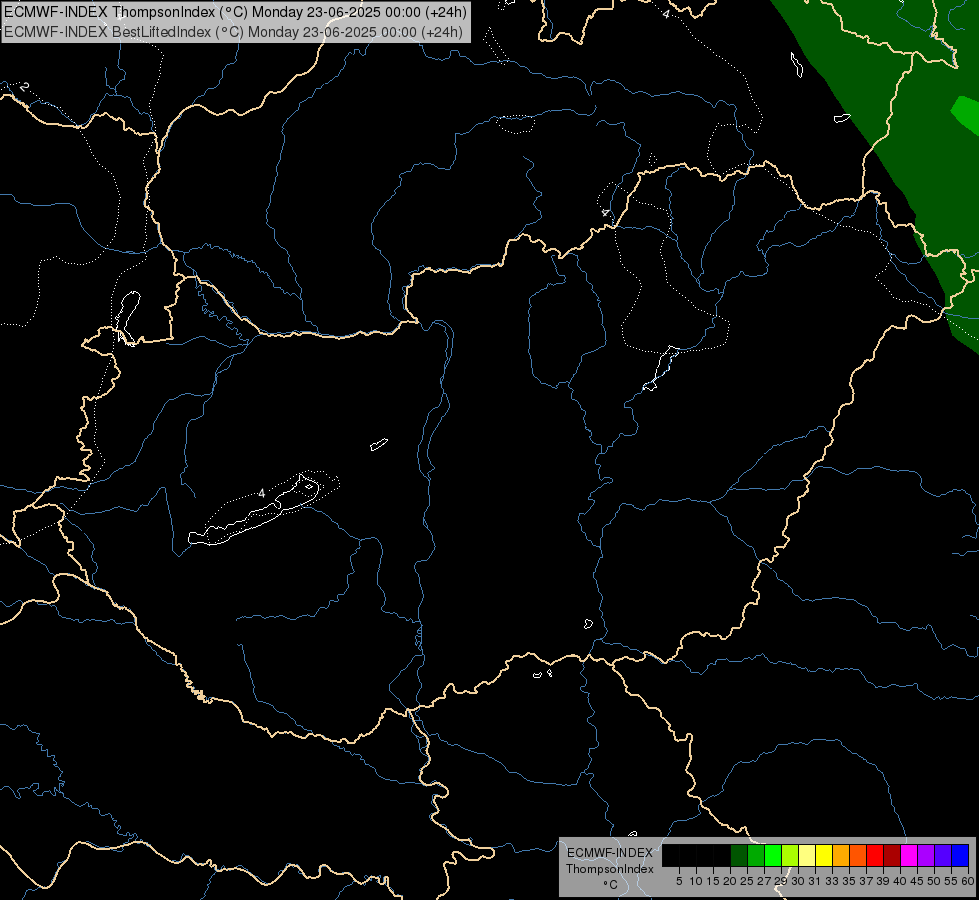Click the legend tick value 60
Viewport: 979px width, 900px height.
[x=968, y=881]
